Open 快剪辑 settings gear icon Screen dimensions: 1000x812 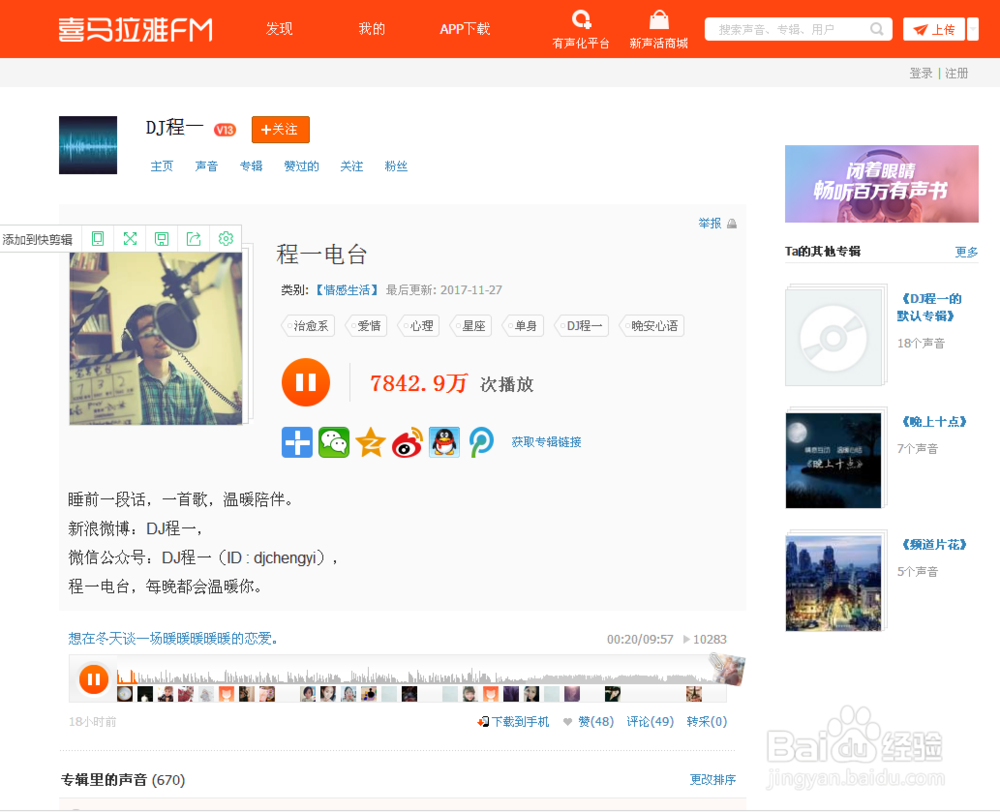[x=226, y=238]
